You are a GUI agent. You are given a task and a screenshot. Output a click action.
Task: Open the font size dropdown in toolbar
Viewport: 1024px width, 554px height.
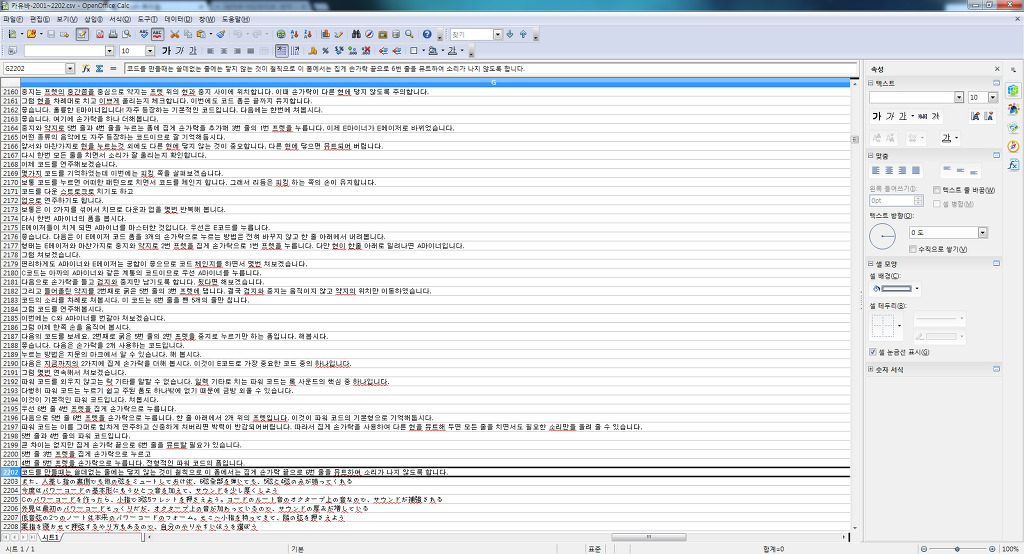[x=152, y=50]
